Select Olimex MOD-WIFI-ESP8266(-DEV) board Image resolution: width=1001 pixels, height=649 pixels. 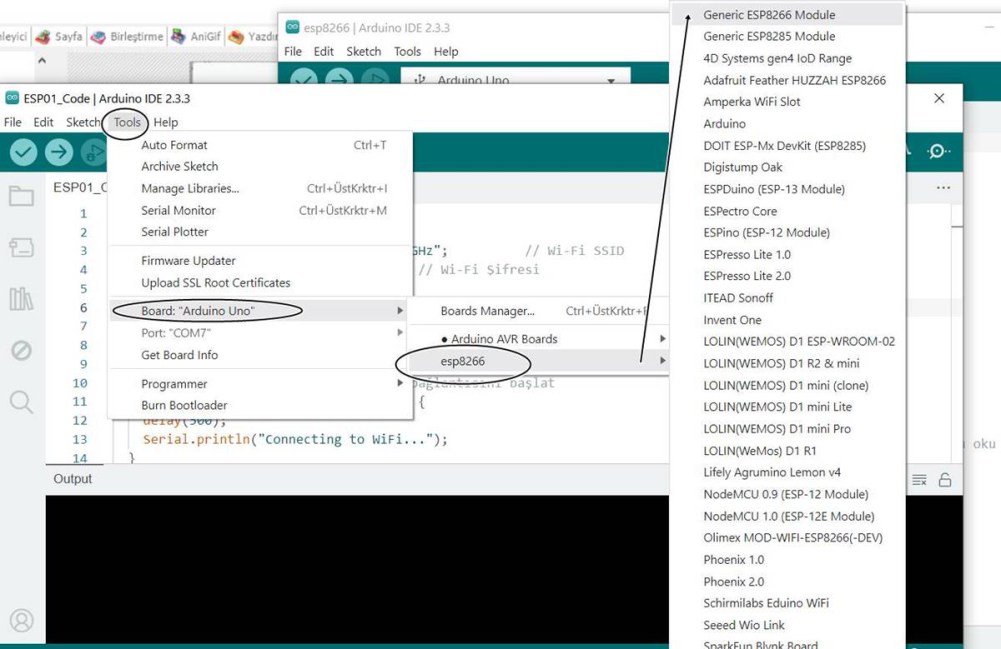(788, 538)
